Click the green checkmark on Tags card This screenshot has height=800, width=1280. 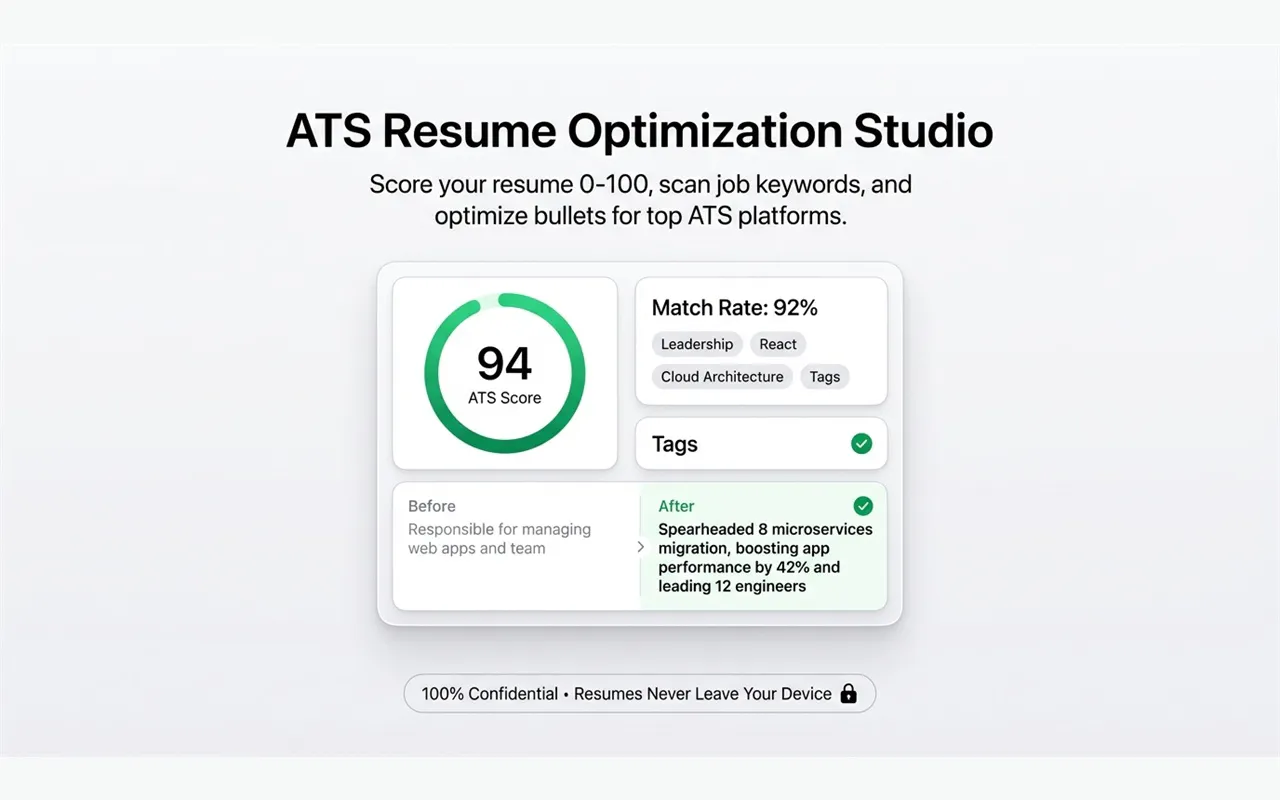pyautogui.click(x=861, y=443)
